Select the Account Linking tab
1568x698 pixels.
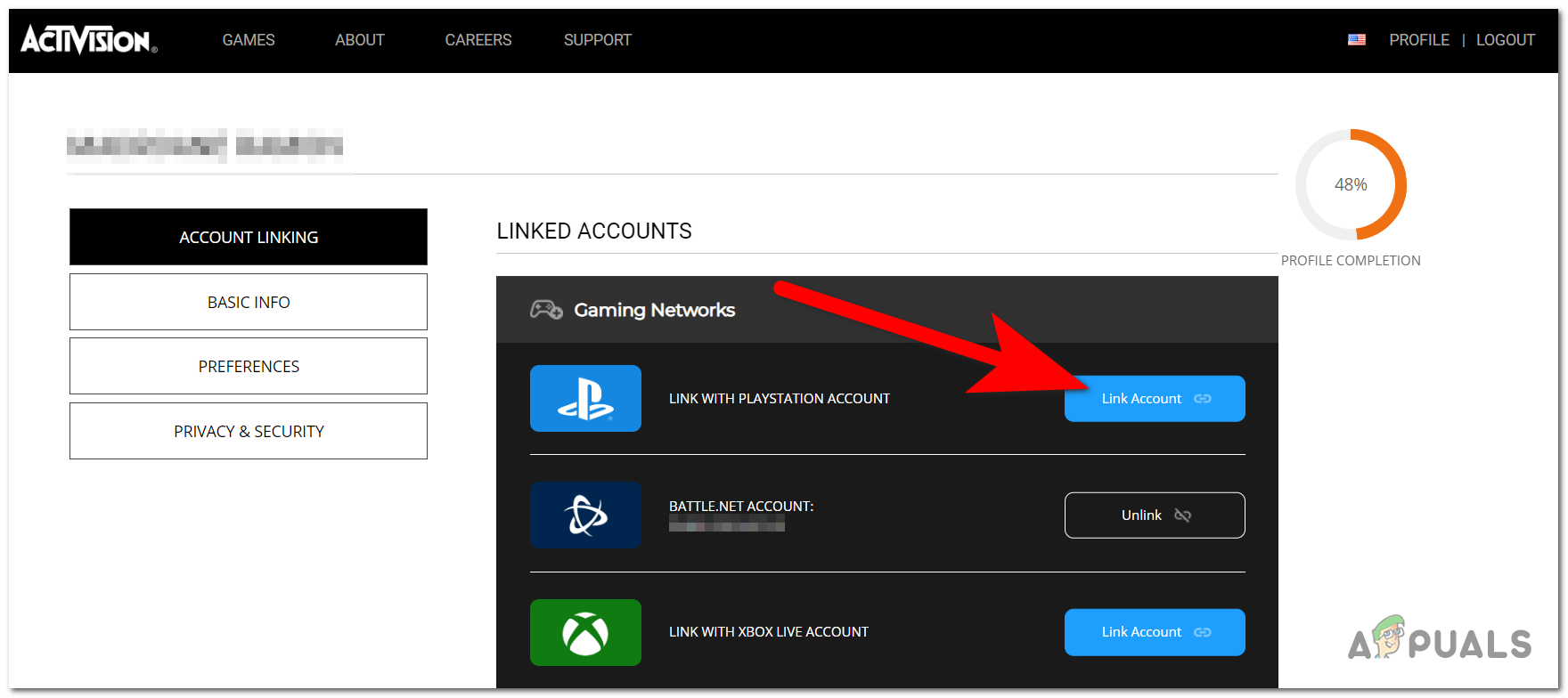coord(249,237)
